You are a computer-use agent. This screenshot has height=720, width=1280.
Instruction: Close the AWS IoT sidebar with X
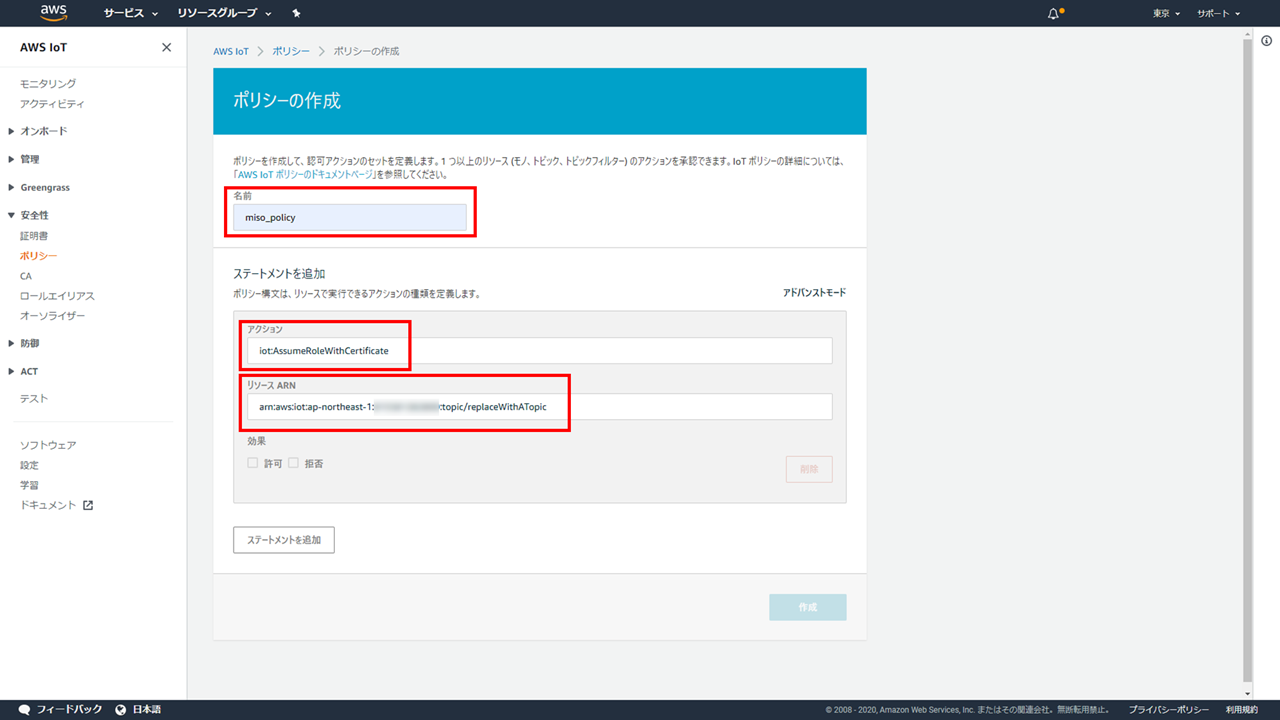coord(166,48)
